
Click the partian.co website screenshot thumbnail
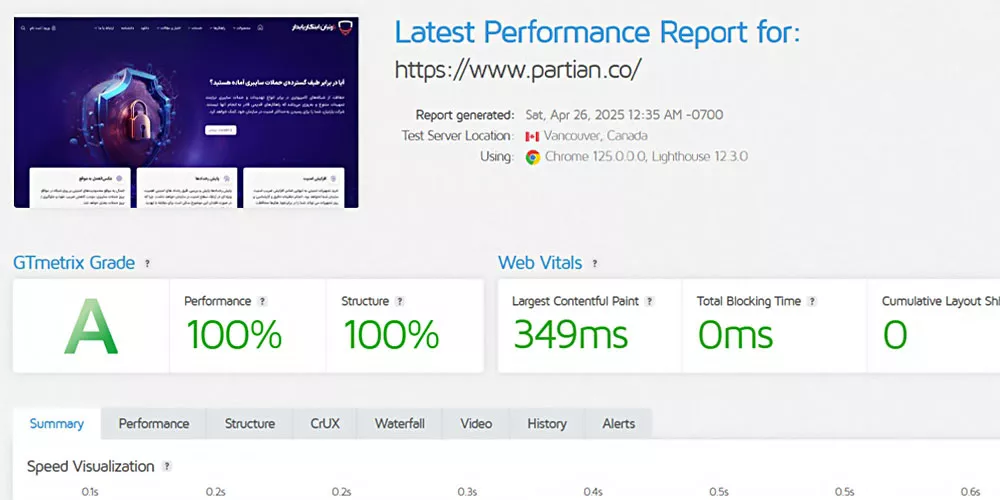[187, 111]
